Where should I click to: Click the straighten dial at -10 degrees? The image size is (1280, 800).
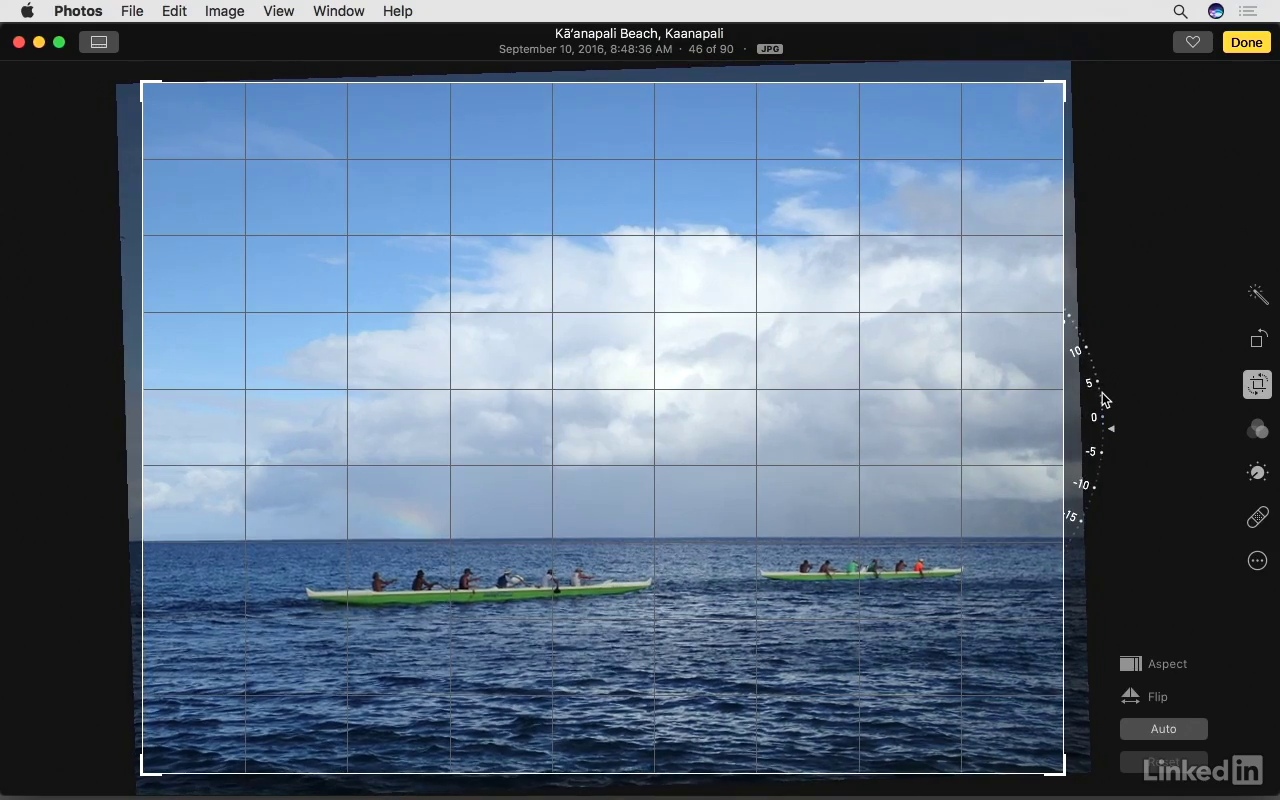point(1081,485)
